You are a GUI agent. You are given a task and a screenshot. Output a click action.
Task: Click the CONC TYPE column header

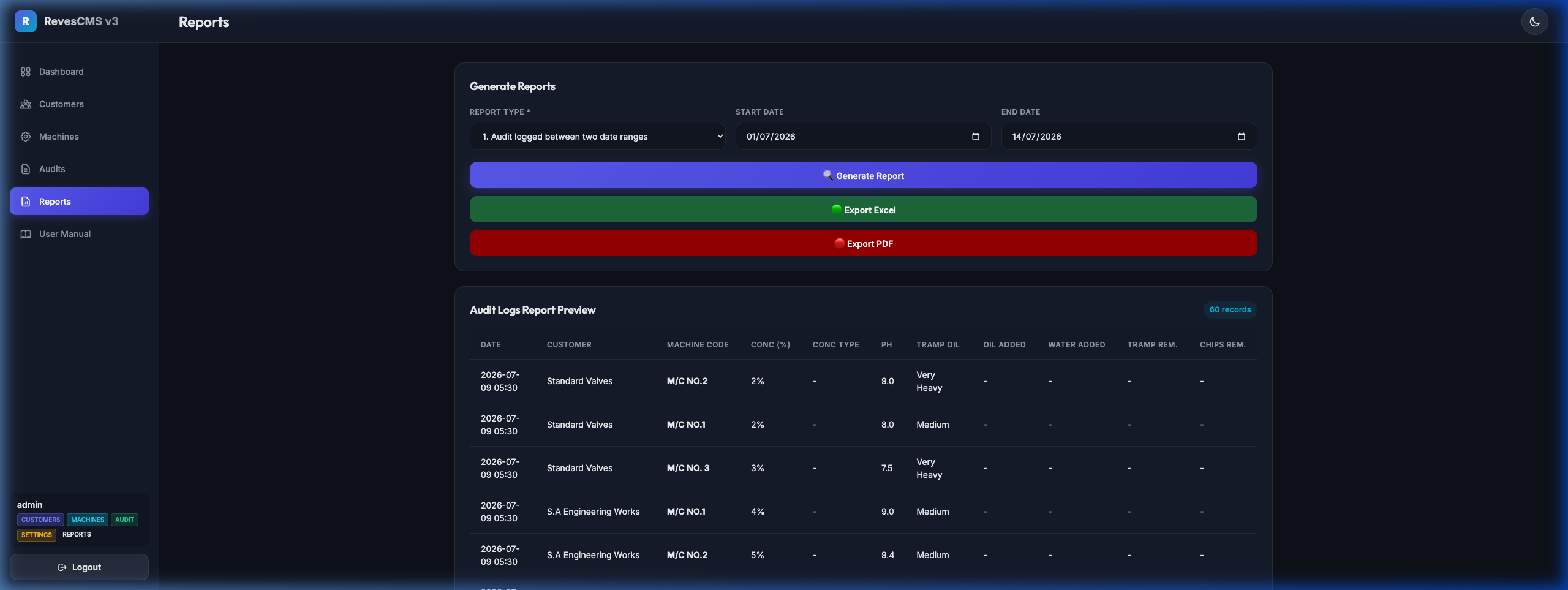click(x=835, y=345)
